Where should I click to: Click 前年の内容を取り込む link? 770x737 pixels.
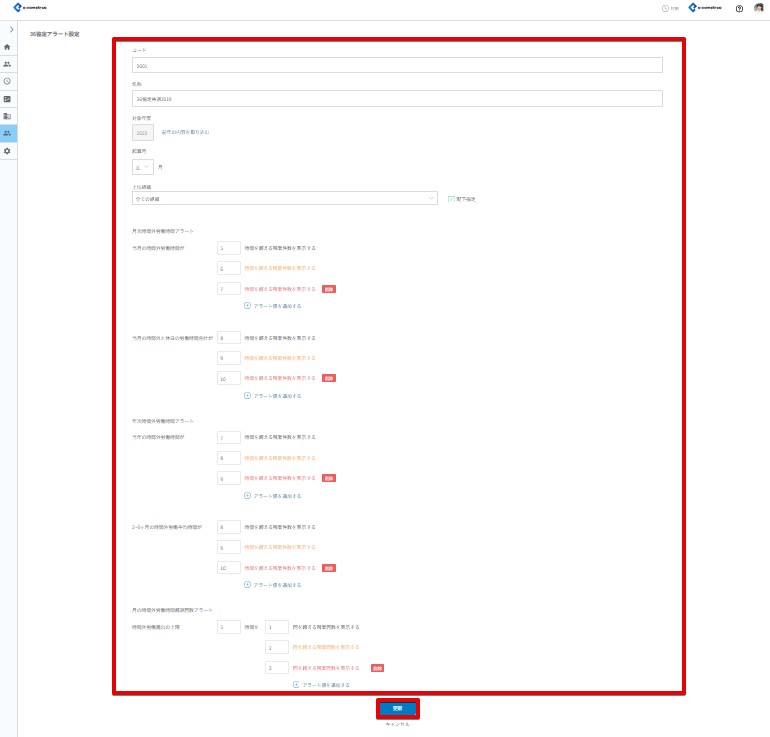point(185,132)
